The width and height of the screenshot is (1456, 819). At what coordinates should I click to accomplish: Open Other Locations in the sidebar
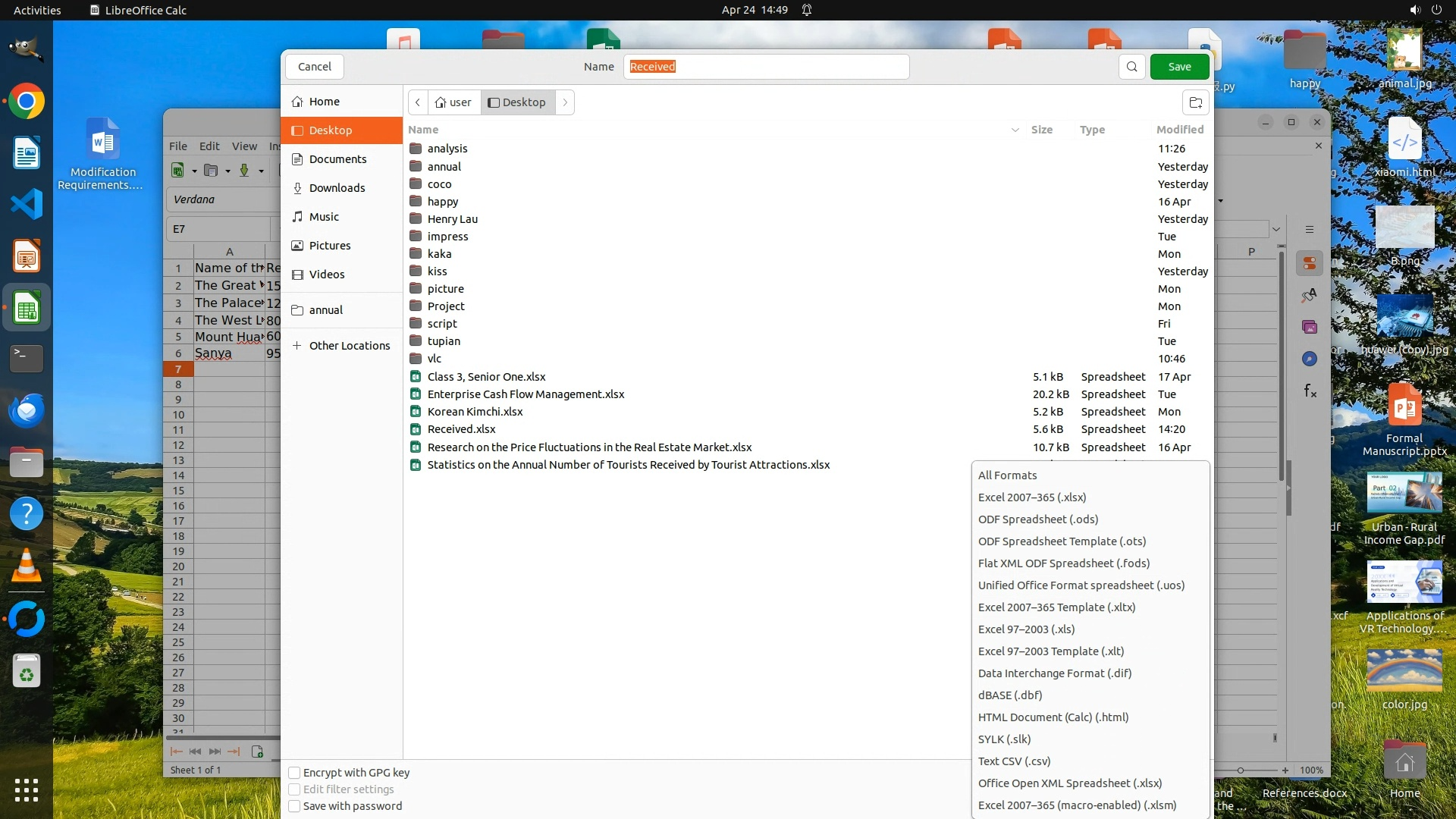click(349, 346)
